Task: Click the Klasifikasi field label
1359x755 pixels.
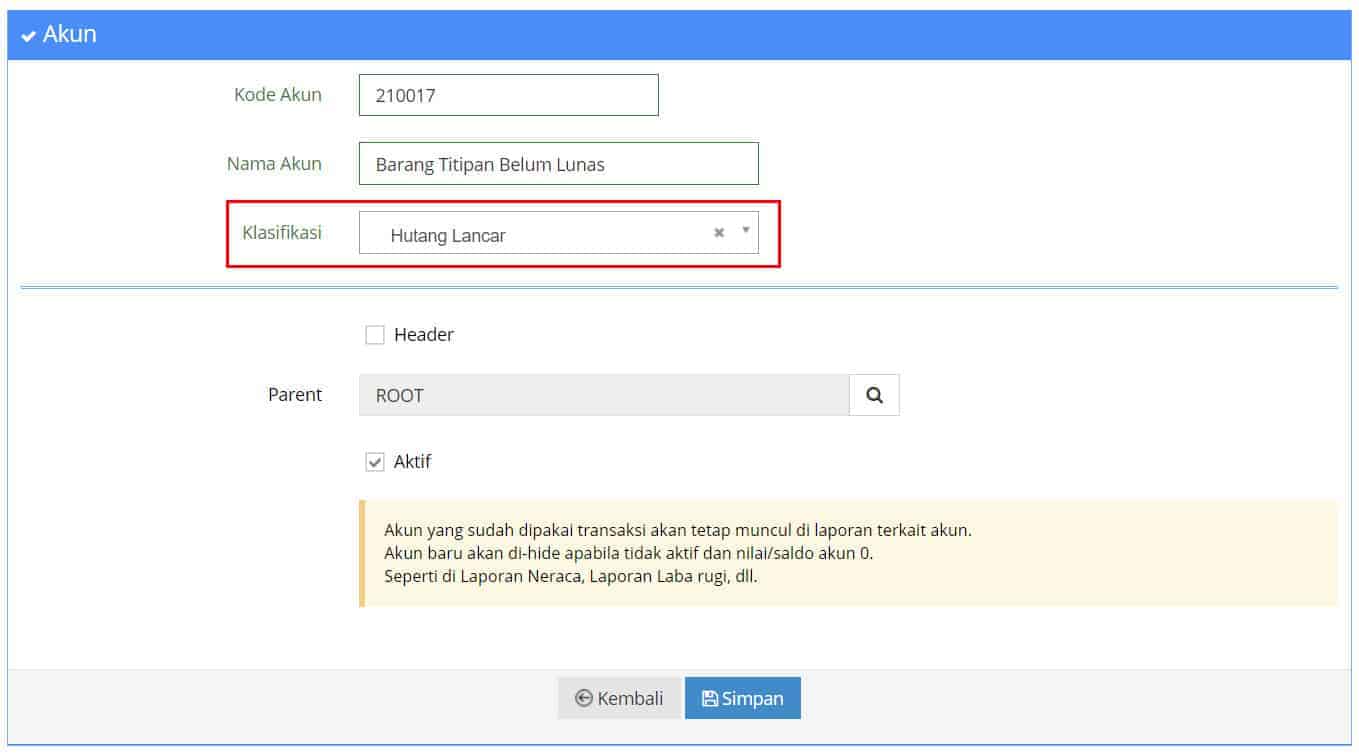Action: coord(282,232)
